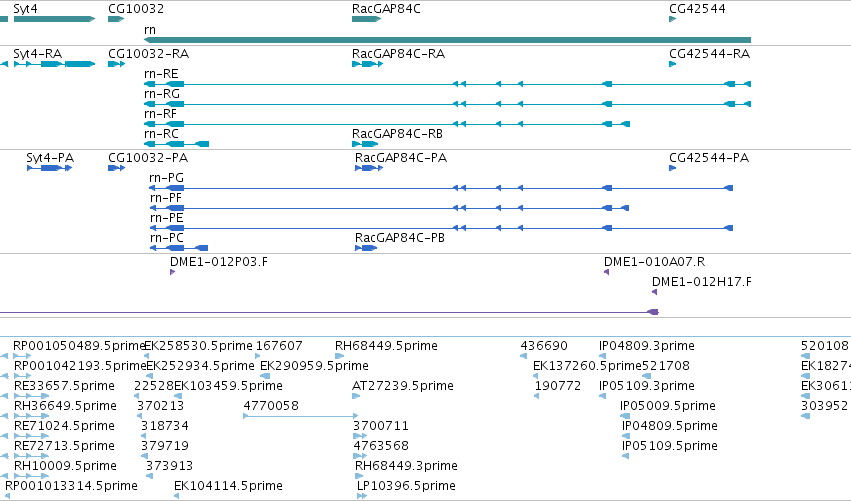This screenshot has width=851, height=501.
Task: Click the 370213 EST label
Action: pos(160,407)
